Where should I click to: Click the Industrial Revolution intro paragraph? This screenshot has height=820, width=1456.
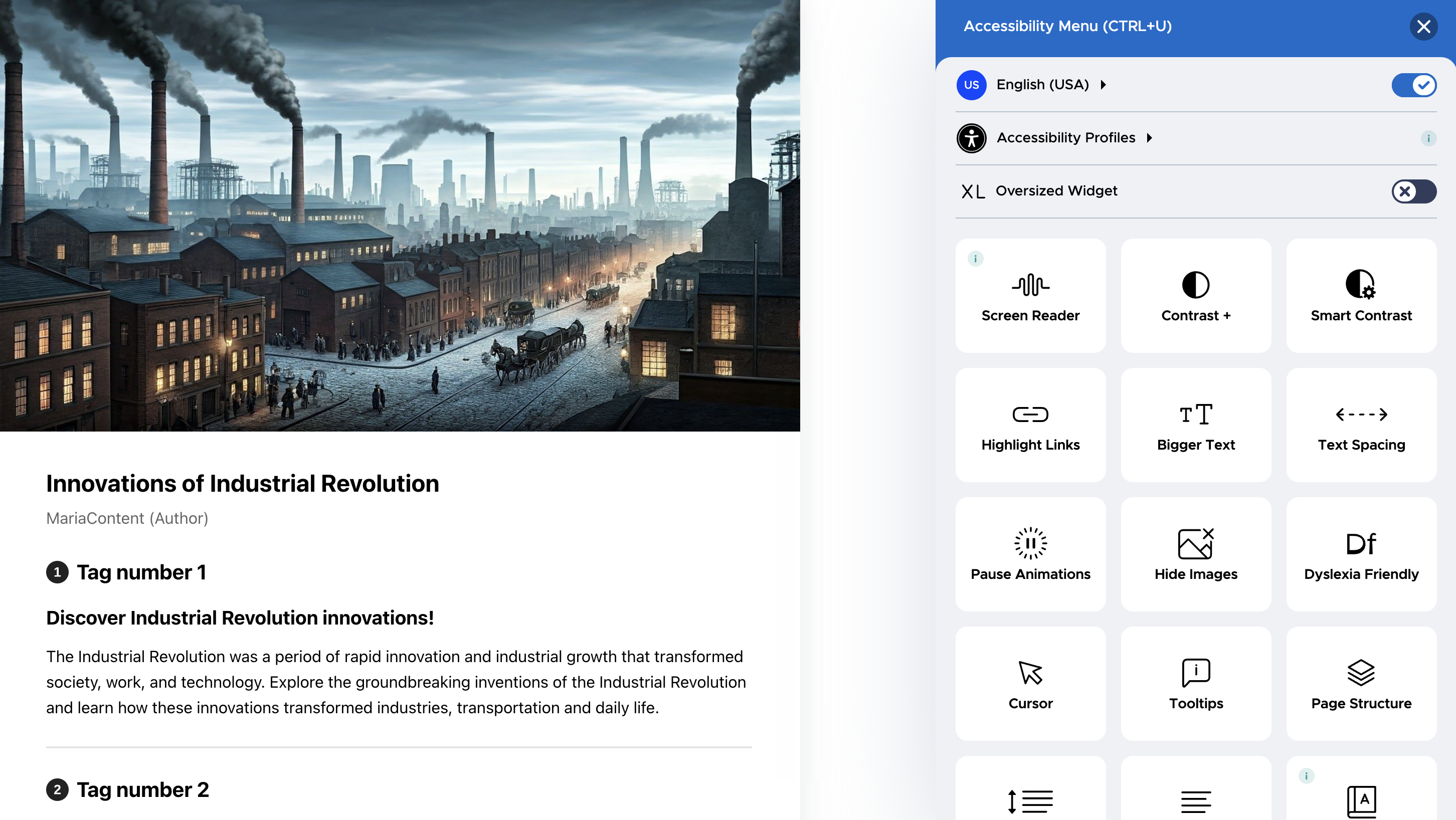396,682
